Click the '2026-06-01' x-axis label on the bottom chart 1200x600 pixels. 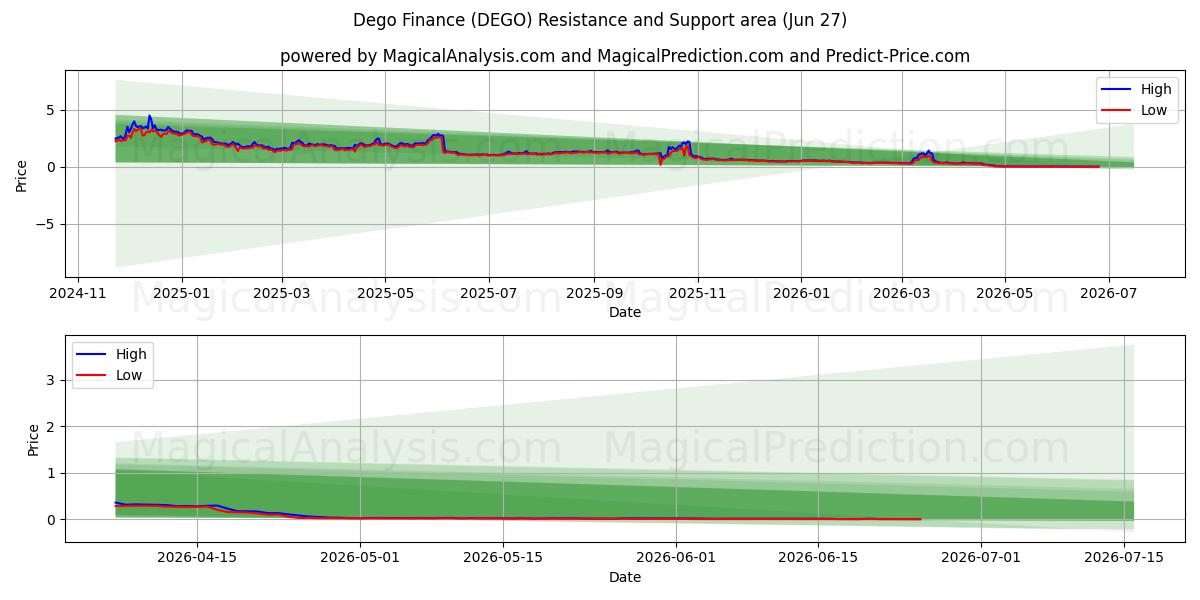676,559
